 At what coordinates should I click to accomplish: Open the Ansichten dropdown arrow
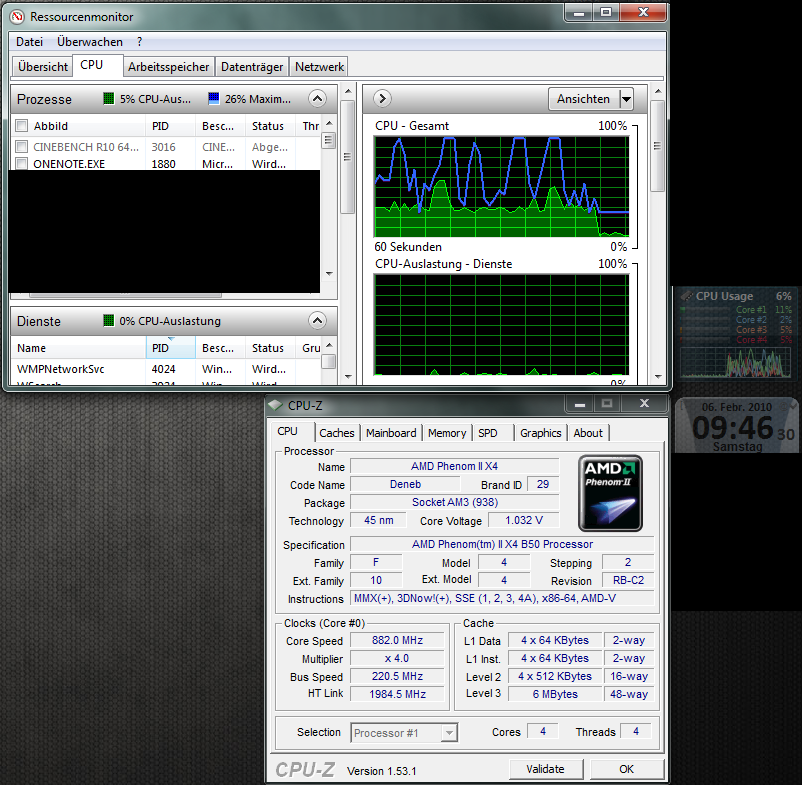pos(627,99)
